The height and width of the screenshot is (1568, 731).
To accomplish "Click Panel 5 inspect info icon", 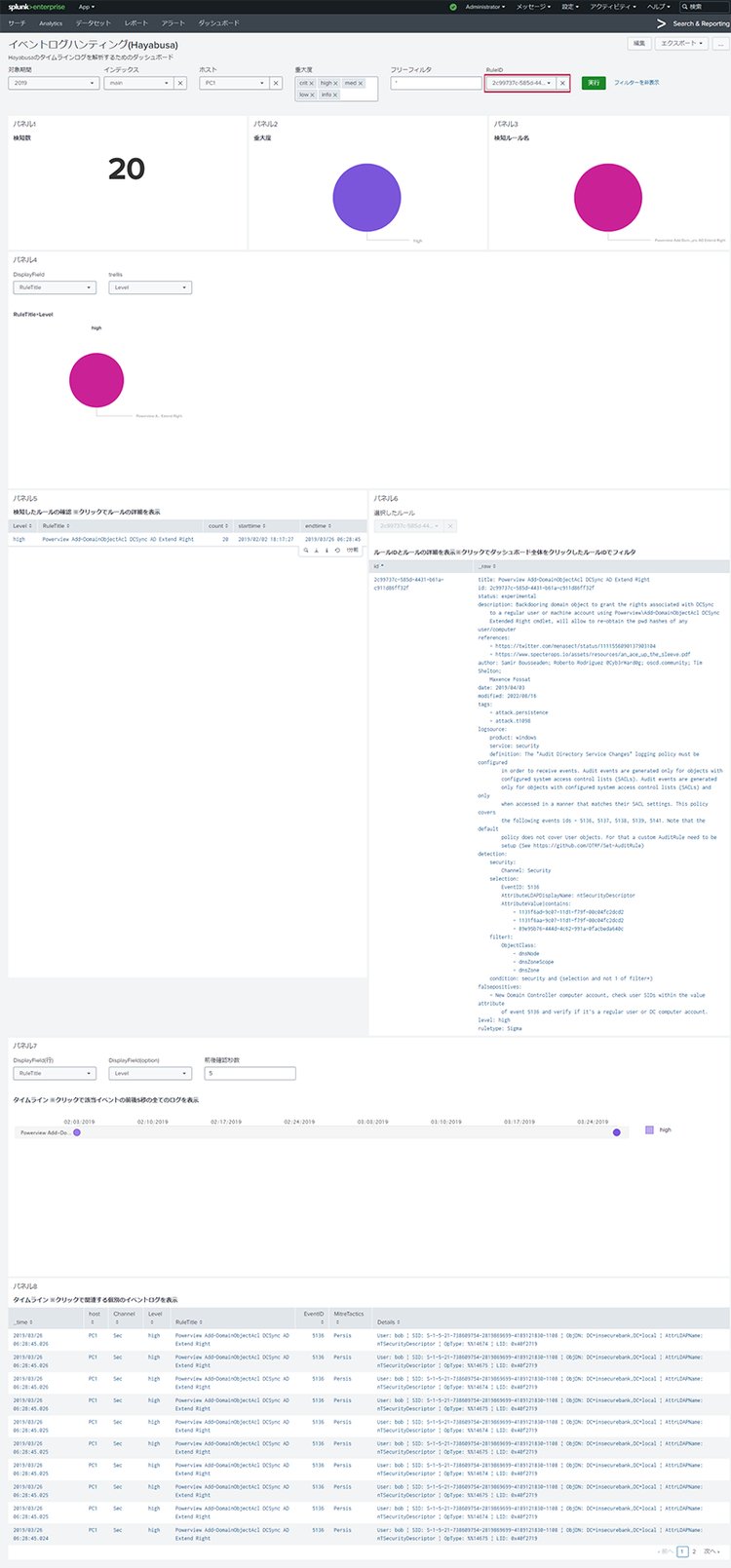I will point(327,551).
